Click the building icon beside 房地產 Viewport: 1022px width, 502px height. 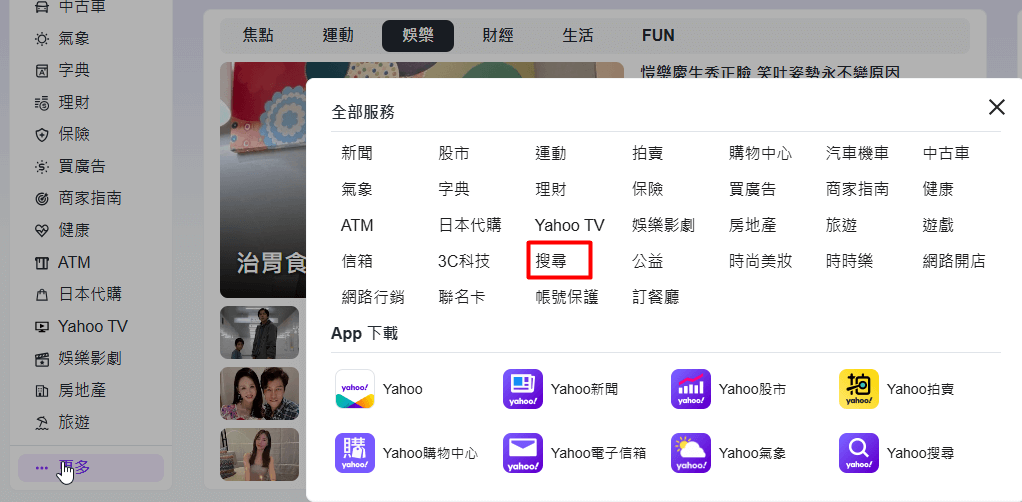click(x=42, y=391)
